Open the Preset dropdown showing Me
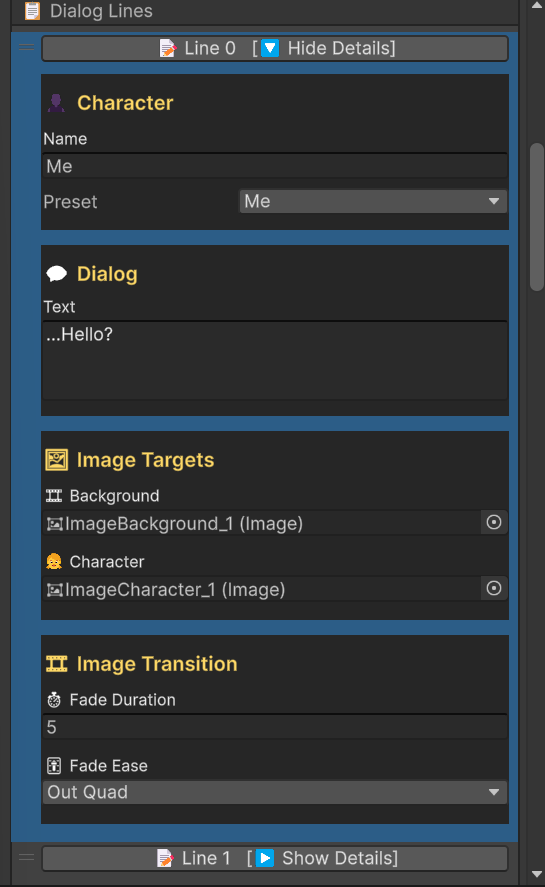The image size is (545, 887). tap(373, 201)
